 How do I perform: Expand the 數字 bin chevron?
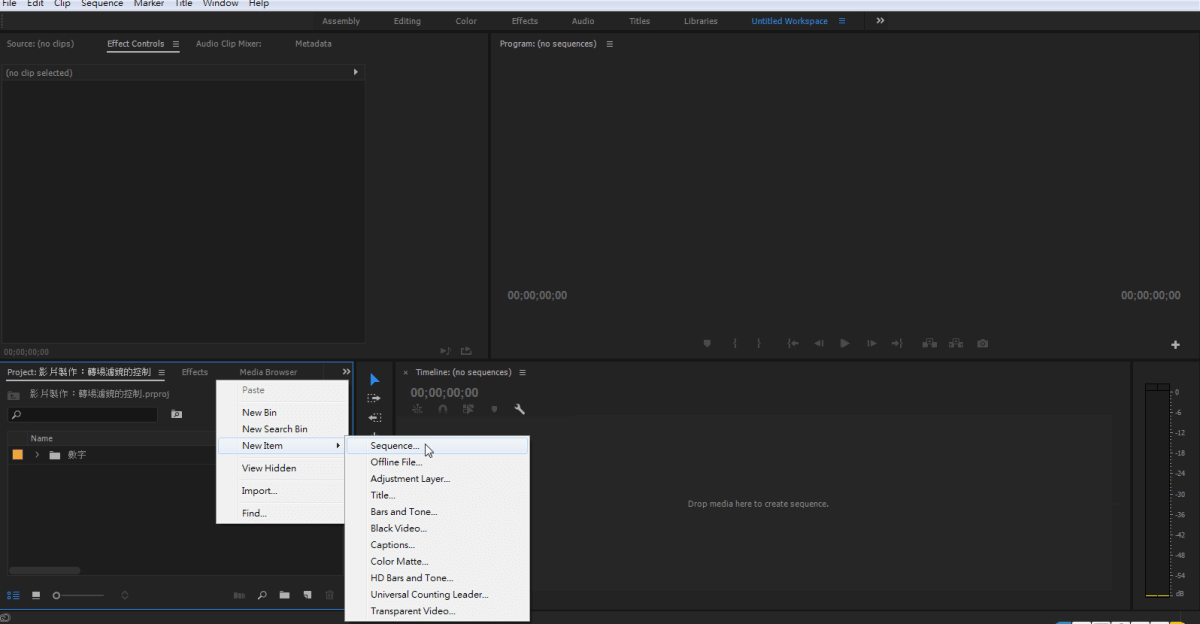pyautogui.click(x=37, y=455)
